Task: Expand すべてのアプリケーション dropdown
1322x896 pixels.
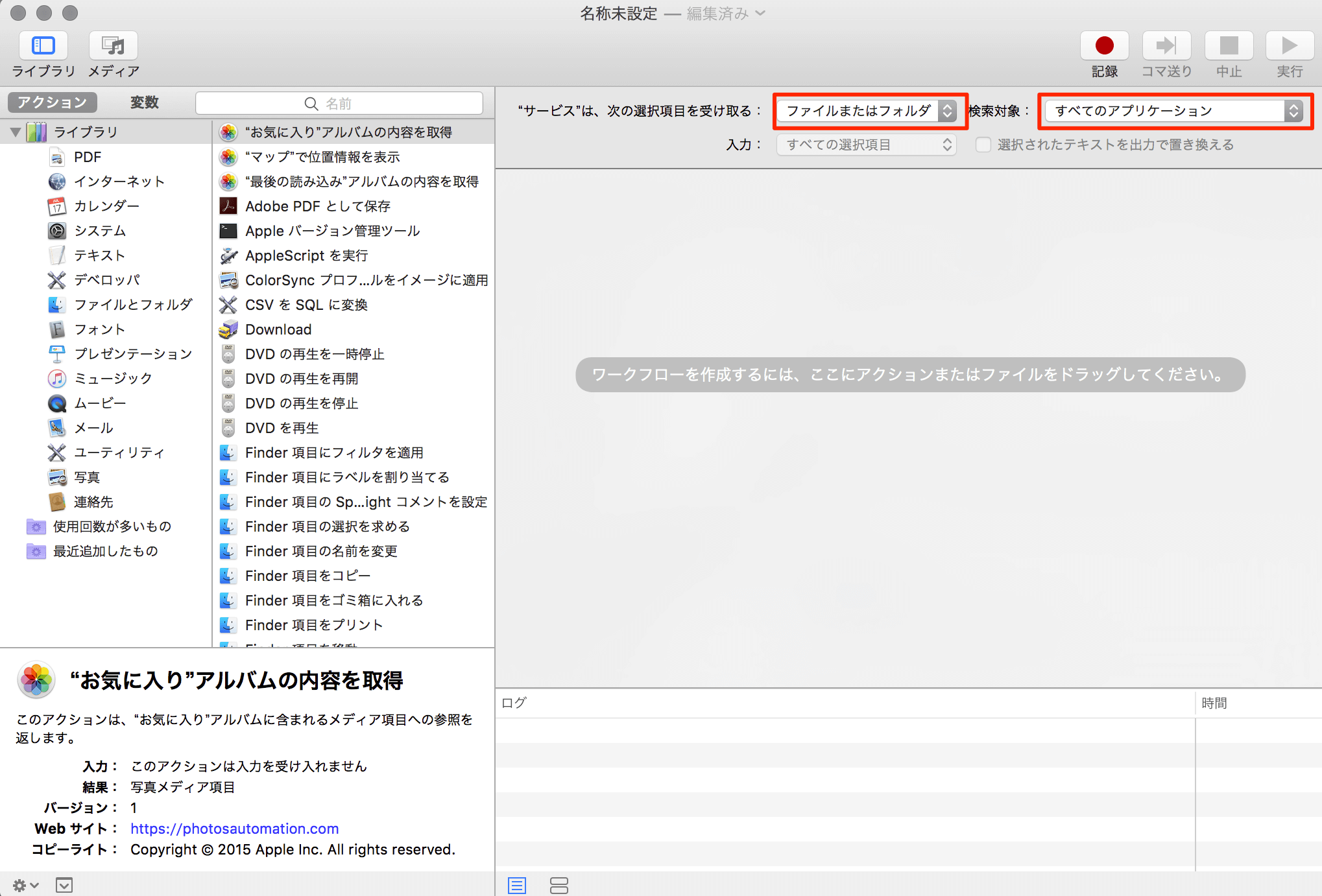Action: tap(1293, 111)
